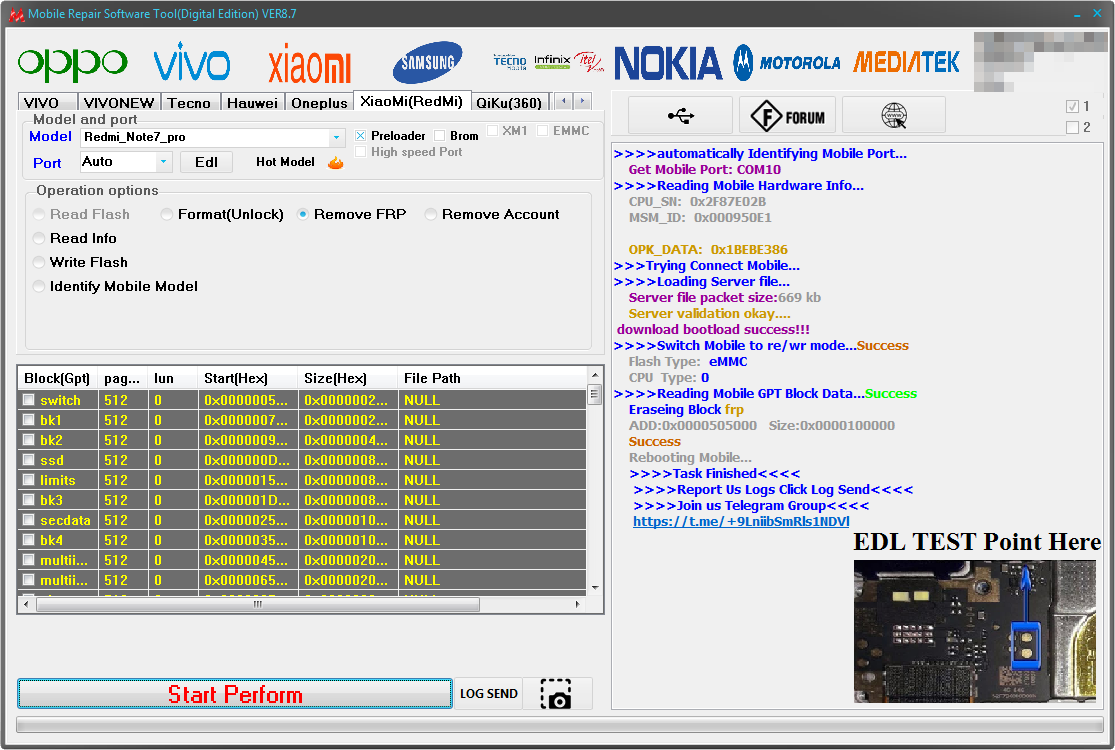The height and width of the screenshot is (750, 1115).
Task: Click the OPPO brand logo
Action: coord(73,63)
